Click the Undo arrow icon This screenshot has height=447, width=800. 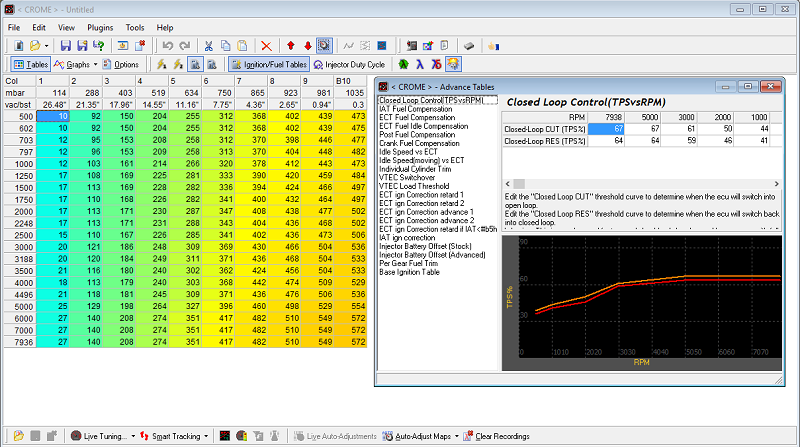pyautogui.click(x=167, y=46)
